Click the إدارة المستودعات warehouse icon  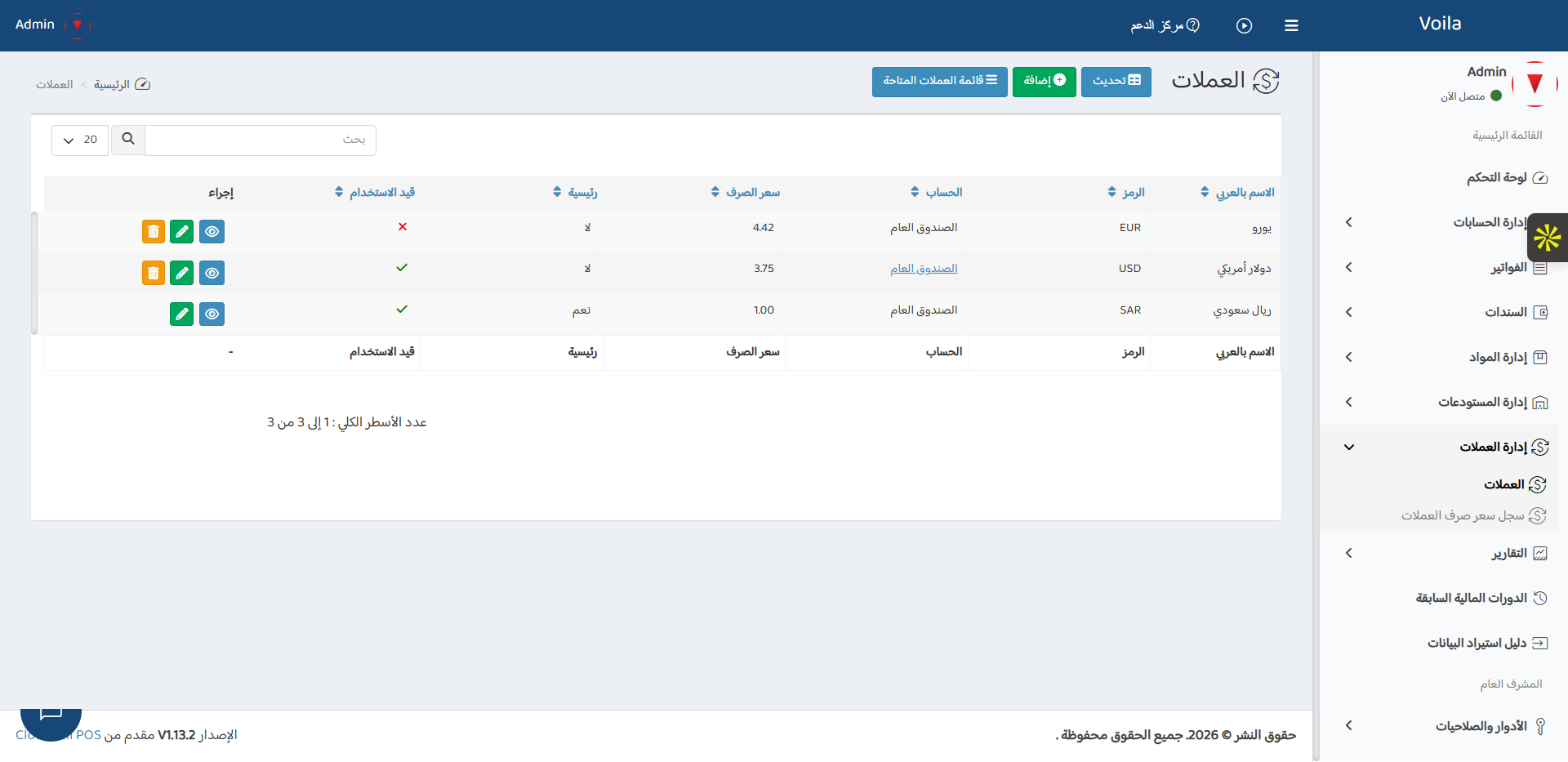(x=1540, y=403)
